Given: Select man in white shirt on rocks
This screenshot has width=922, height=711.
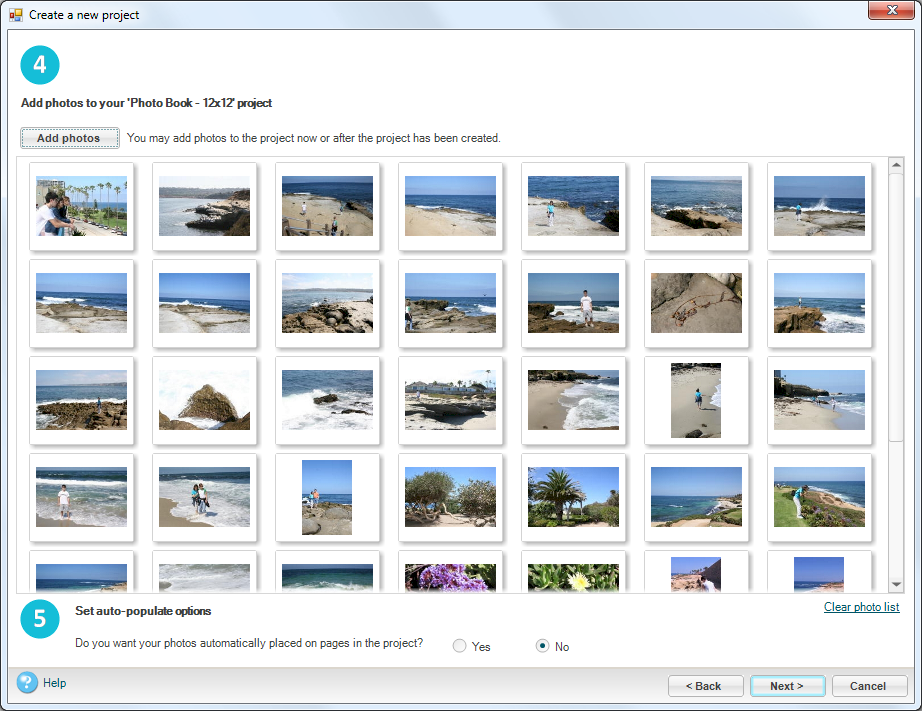Looking at the screenshot, I should click(573, 303).
